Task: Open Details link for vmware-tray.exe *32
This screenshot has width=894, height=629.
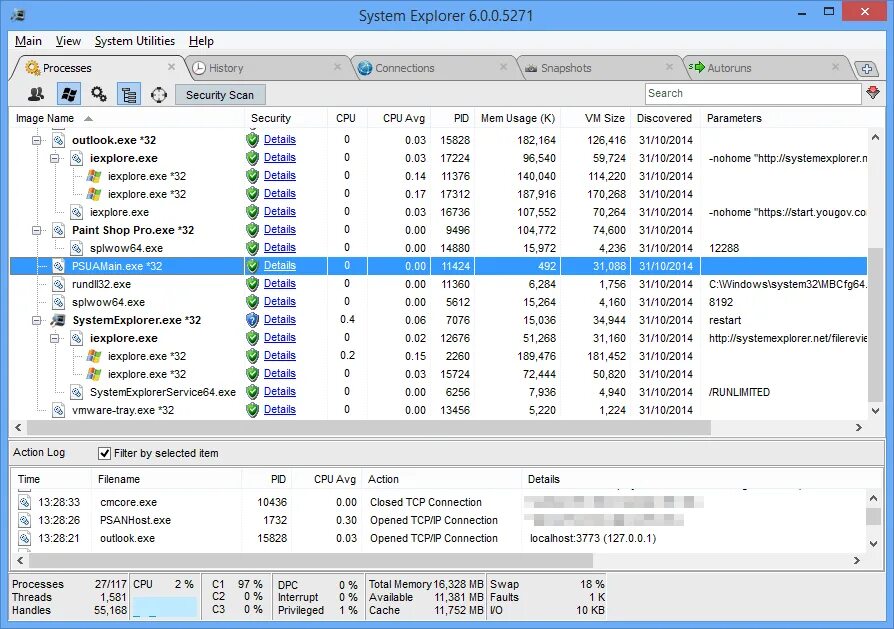Action: coord(279,410)
